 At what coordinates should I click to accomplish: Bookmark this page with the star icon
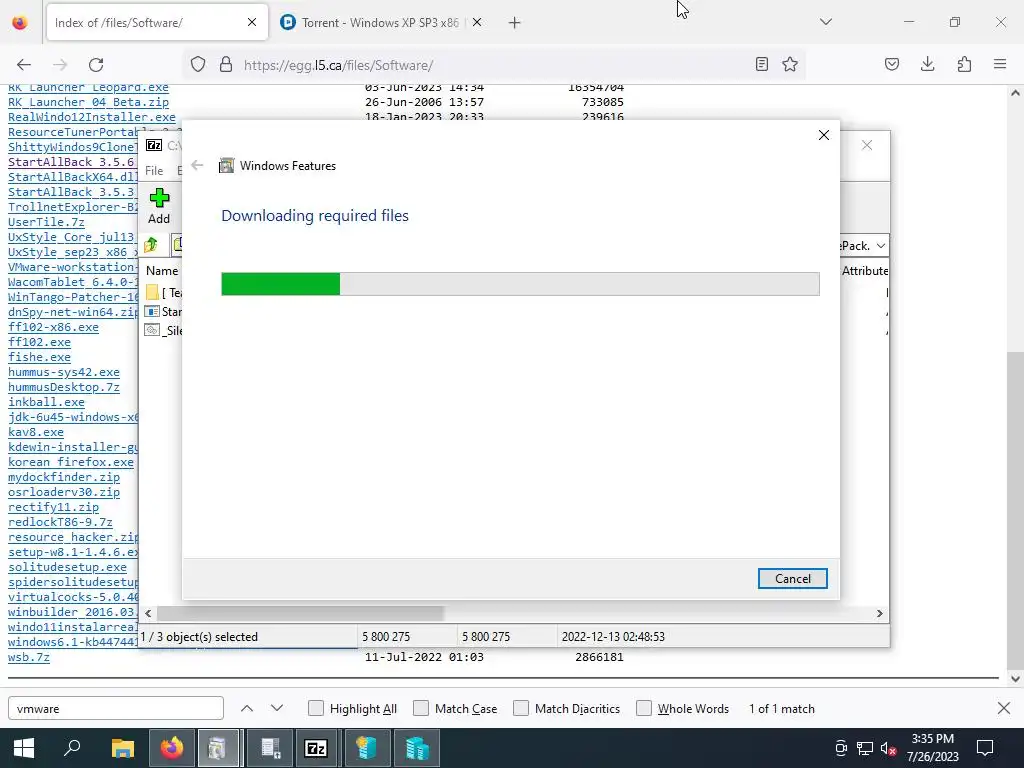(x=790, y=64)
